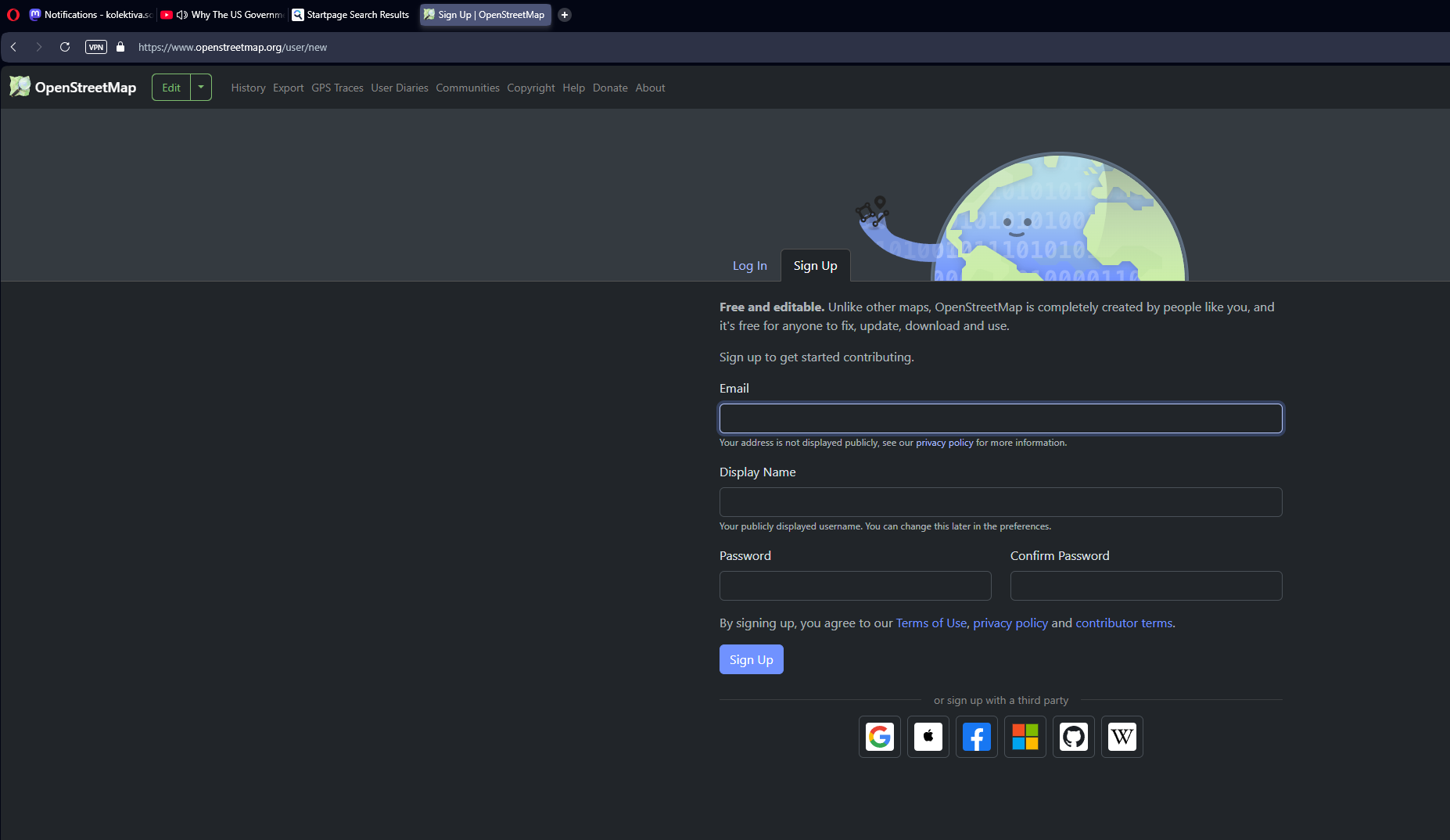Open the GPS Traces menu item
The height and width of the screenshot is (840, 1450).
pyautogui.click(x=337, y=88)
